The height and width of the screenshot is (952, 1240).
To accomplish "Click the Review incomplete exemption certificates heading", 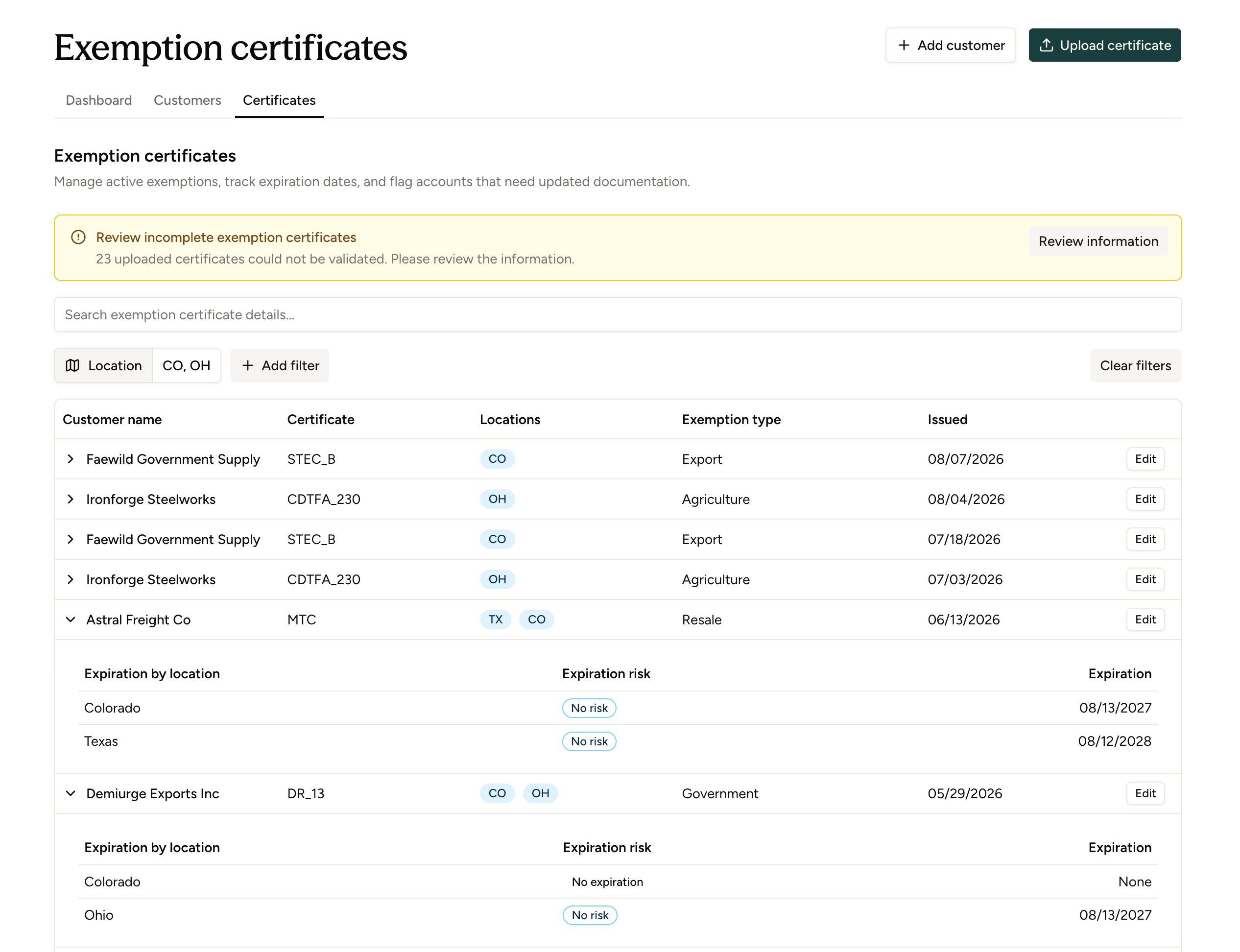I will pos(226,238).
